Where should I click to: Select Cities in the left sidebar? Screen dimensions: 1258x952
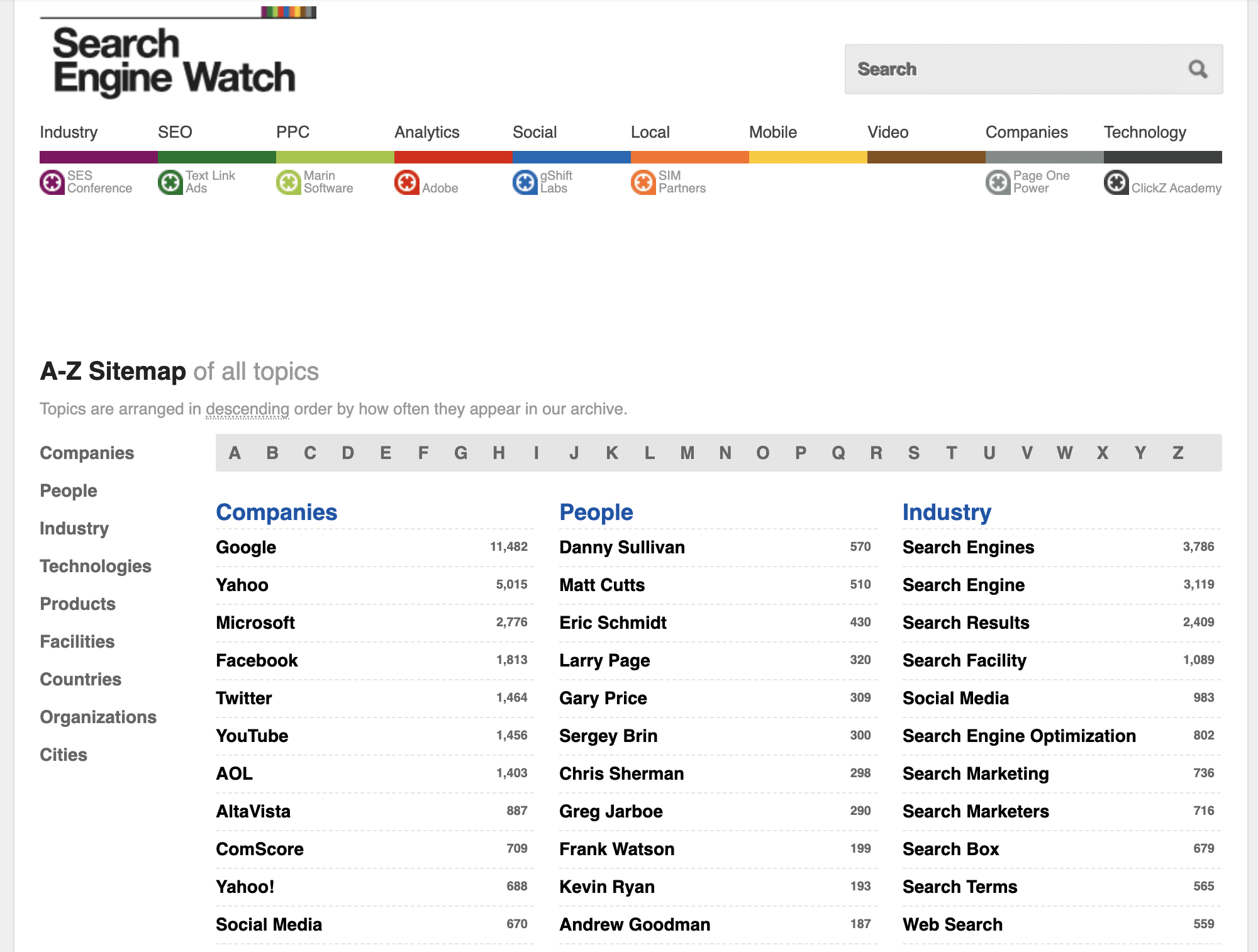point(64,755)
